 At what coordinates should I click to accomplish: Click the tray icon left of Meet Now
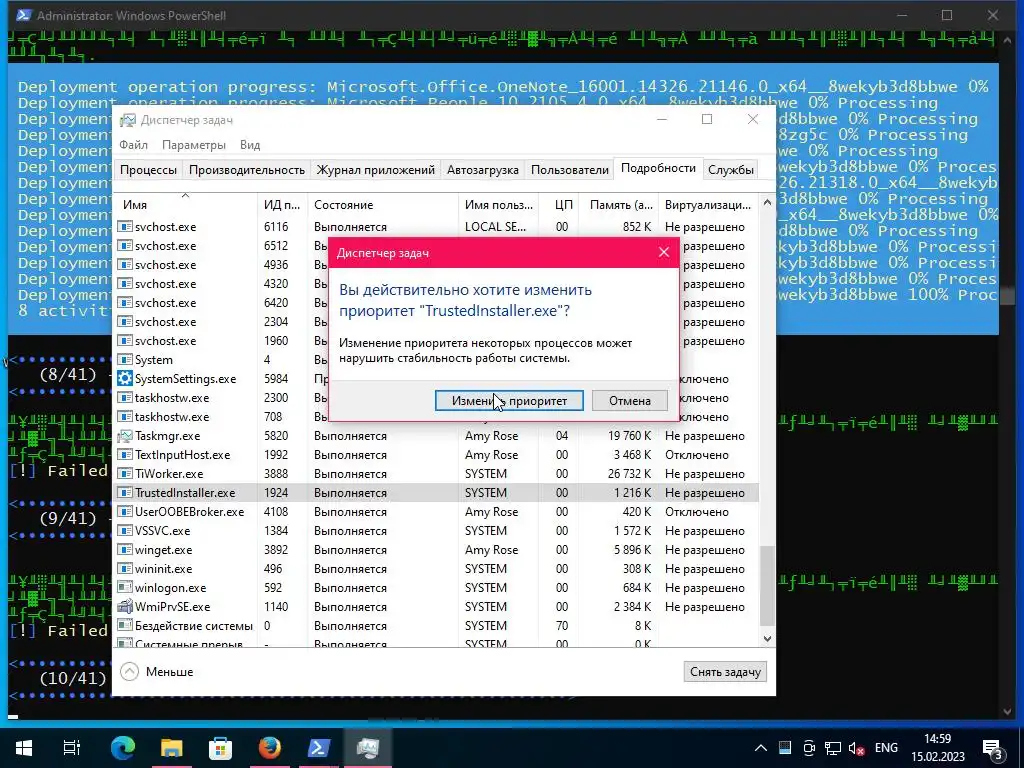coord(785,748)
